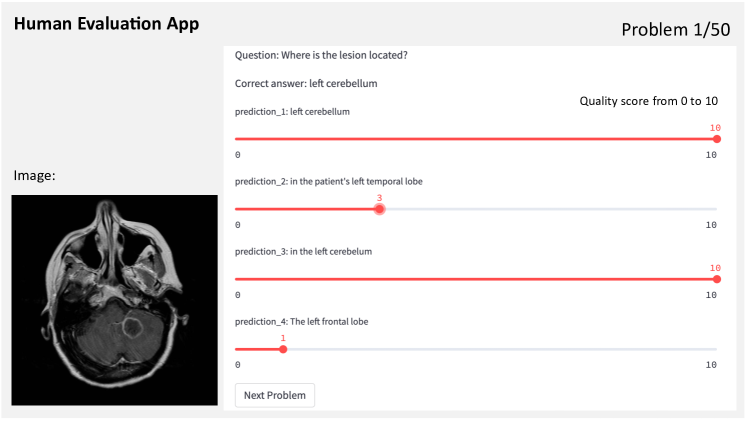Click the prediction_2 slider handle at 3
The width and height of the screenshot is (747, 421).
pyautogui.click(x=379, y=209)
